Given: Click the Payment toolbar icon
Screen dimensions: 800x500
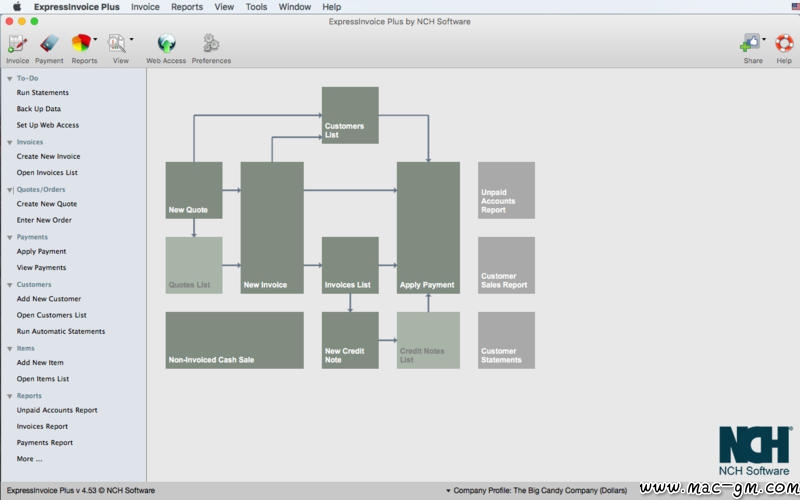Looking at the screenshot, I should pyautogui.click(x=49, y=44).
